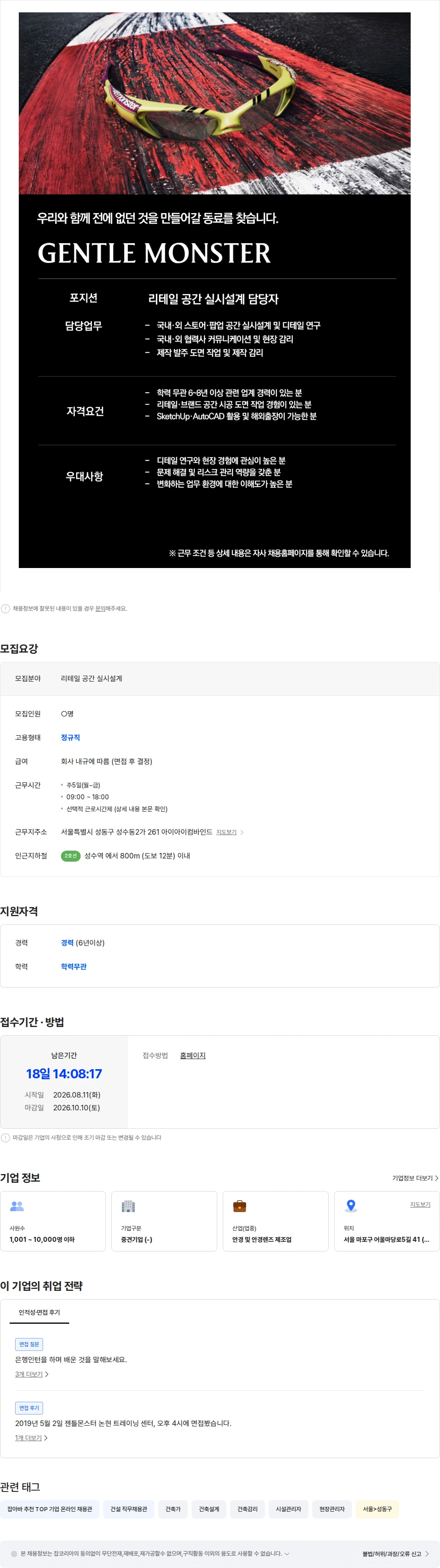The height and width of the screenshot is (1568, 440).
Task: Click the building icon in 기업구분 card
Action: [128, 1206]
